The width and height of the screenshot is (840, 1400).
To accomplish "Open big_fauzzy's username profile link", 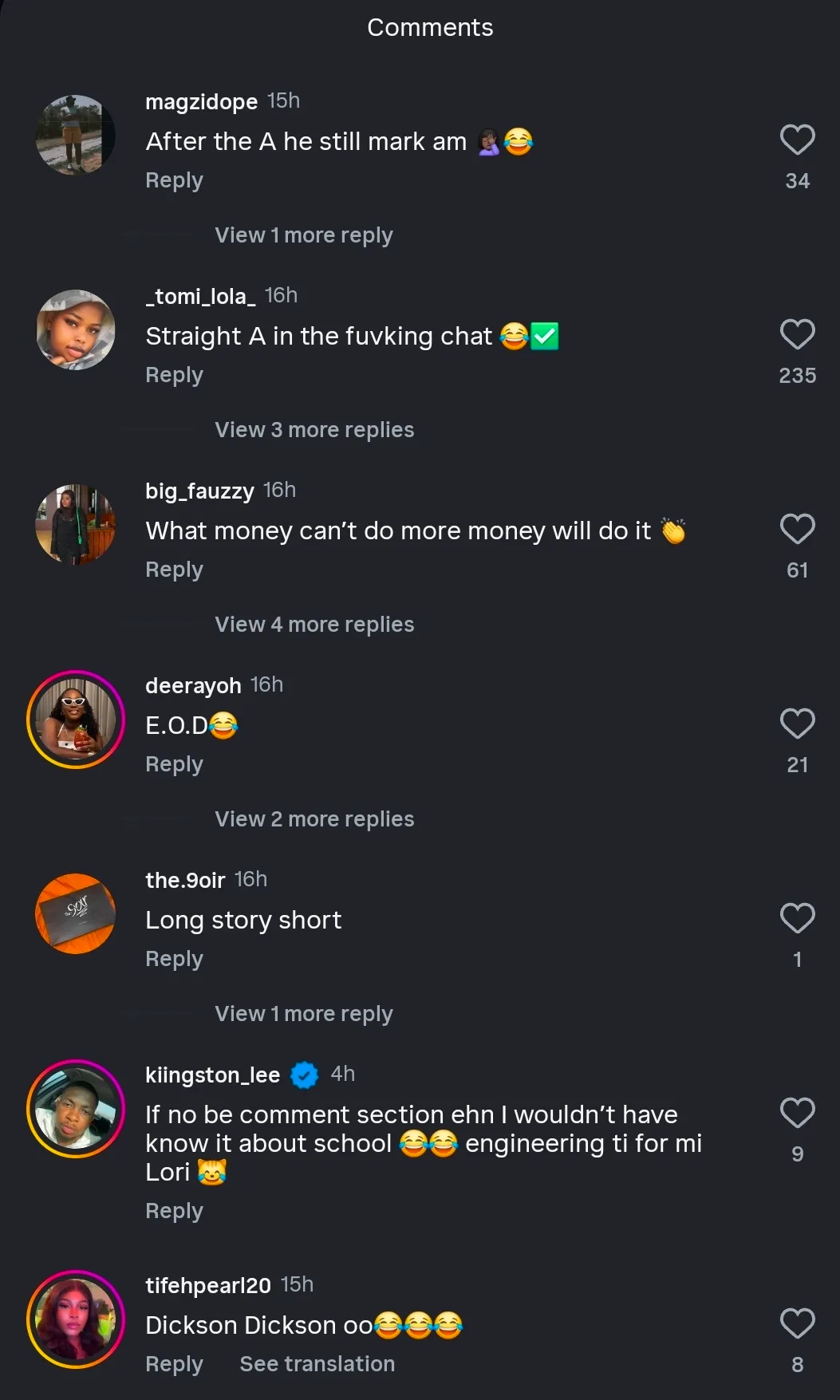I will click(199, 491).
